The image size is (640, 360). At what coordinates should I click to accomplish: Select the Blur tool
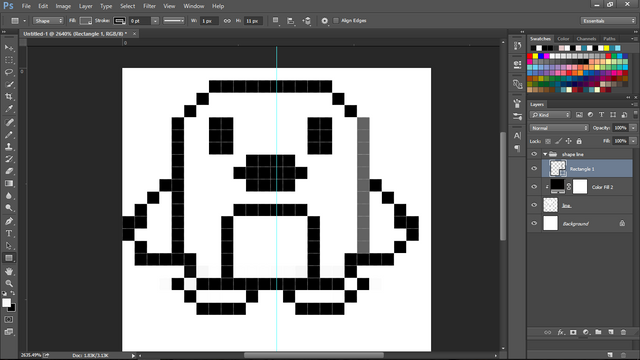tap(9, 196)
